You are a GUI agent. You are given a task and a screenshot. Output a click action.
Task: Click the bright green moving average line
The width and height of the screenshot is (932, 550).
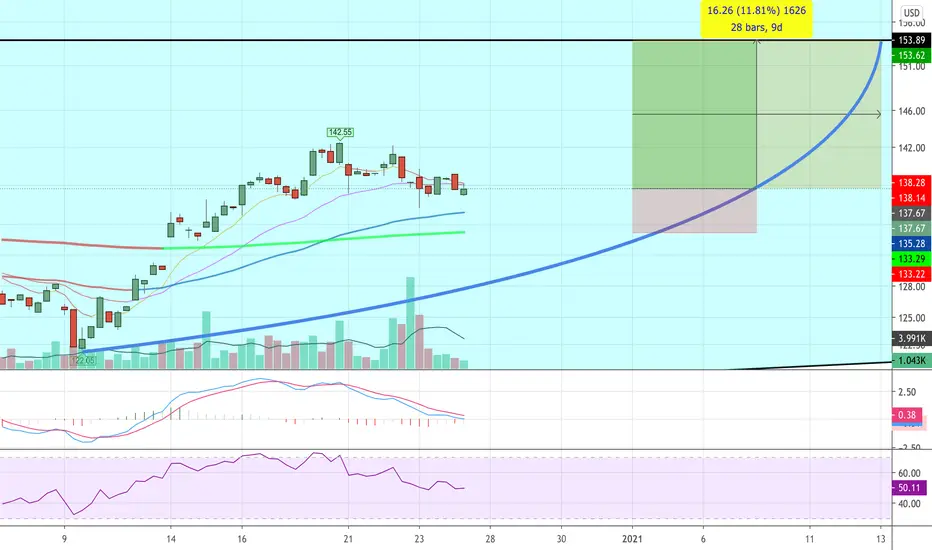coord(314,240)
